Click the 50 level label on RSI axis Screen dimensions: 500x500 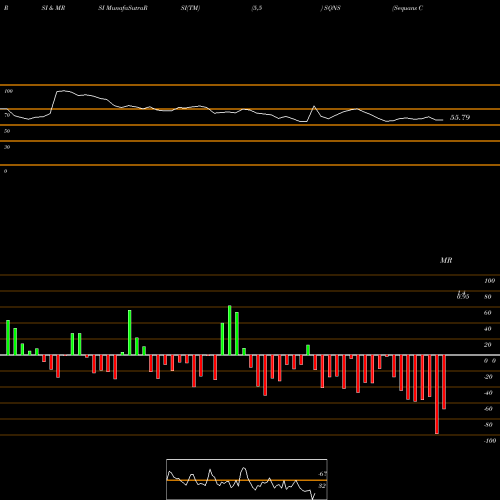(x=7, y=131)
